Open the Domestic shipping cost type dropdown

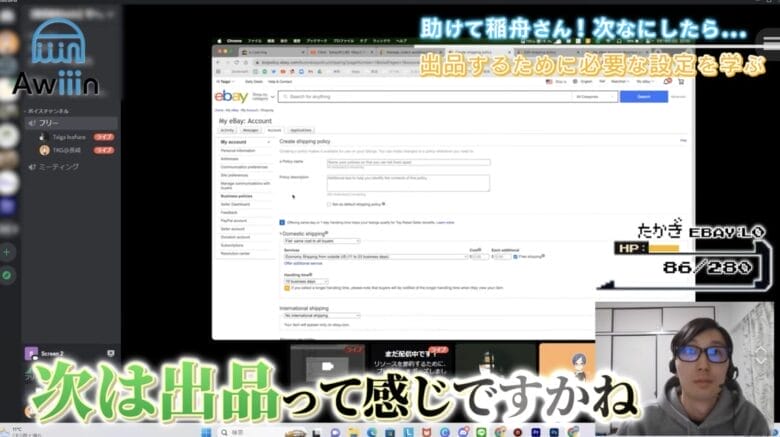321,241
